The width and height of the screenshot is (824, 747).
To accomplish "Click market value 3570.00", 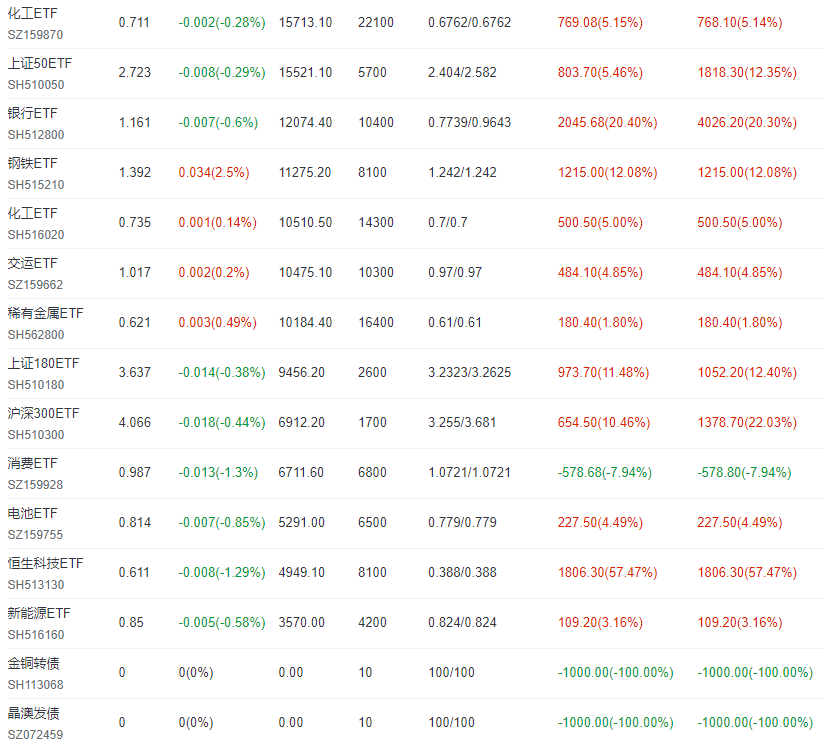I will pyautogui.click(x=302, y=622).
